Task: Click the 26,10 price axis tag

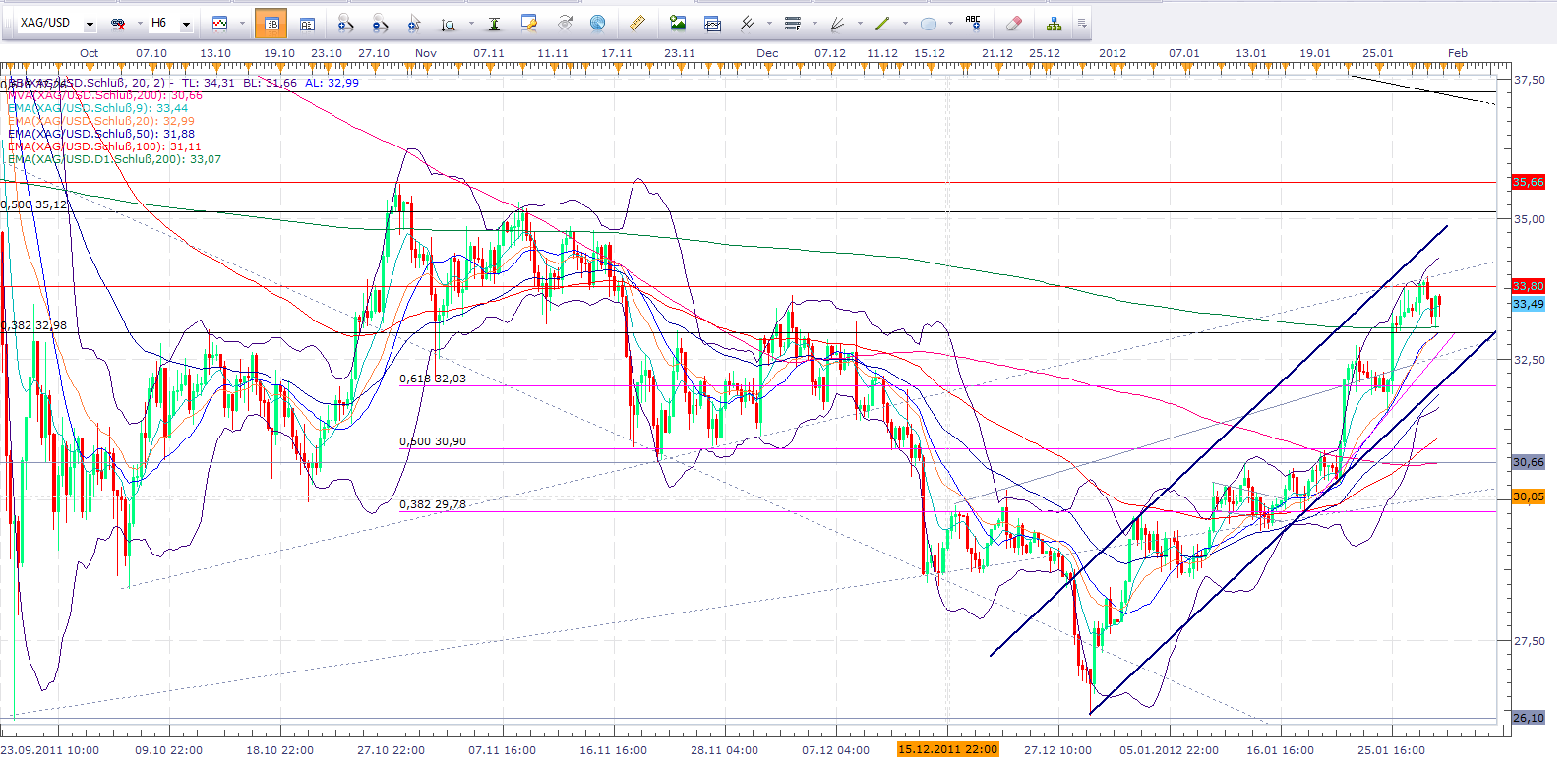Action: tap(1529, 718)
